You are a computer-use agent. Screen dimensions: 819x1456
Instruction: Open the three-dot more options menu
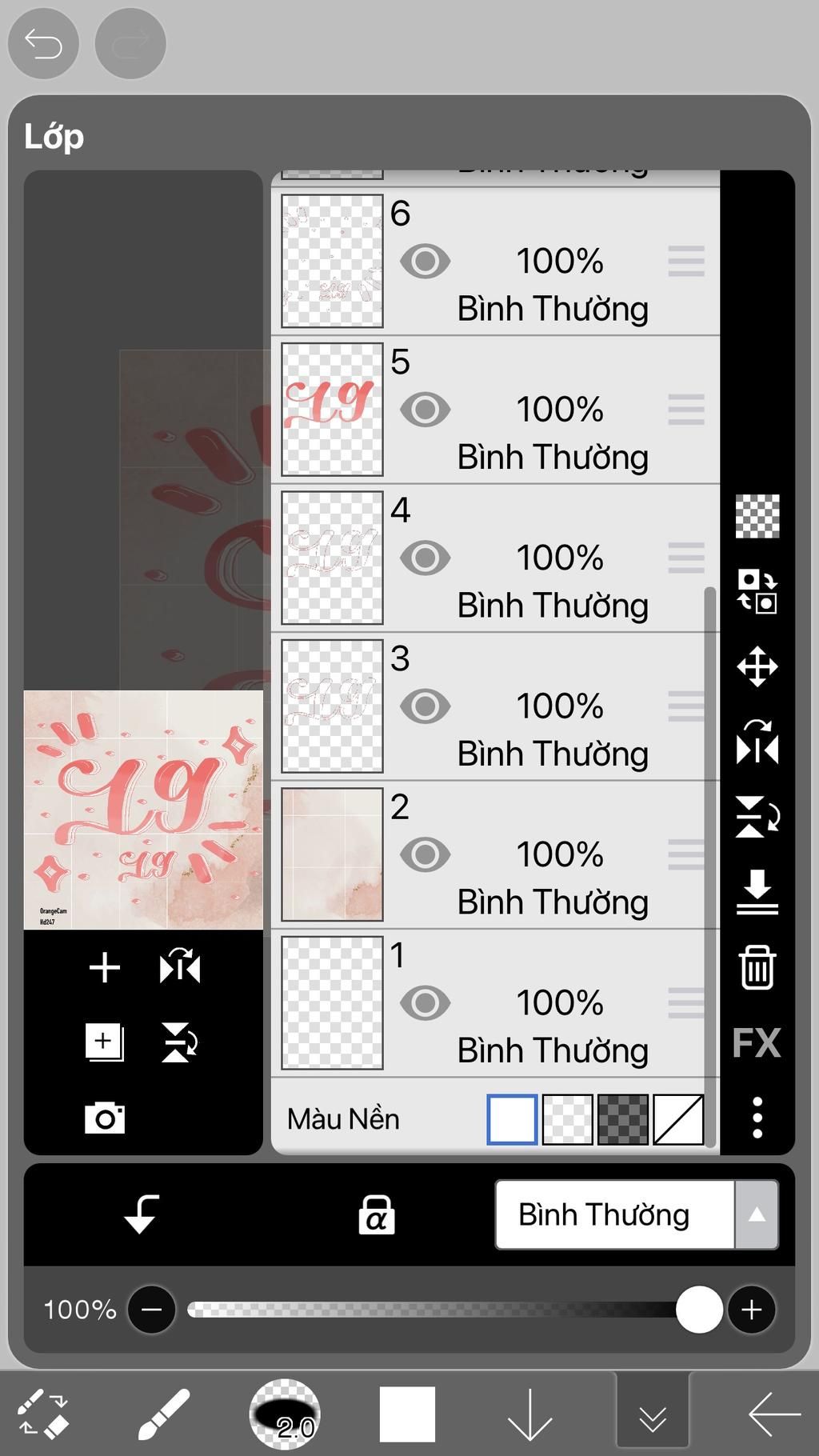757,1118
